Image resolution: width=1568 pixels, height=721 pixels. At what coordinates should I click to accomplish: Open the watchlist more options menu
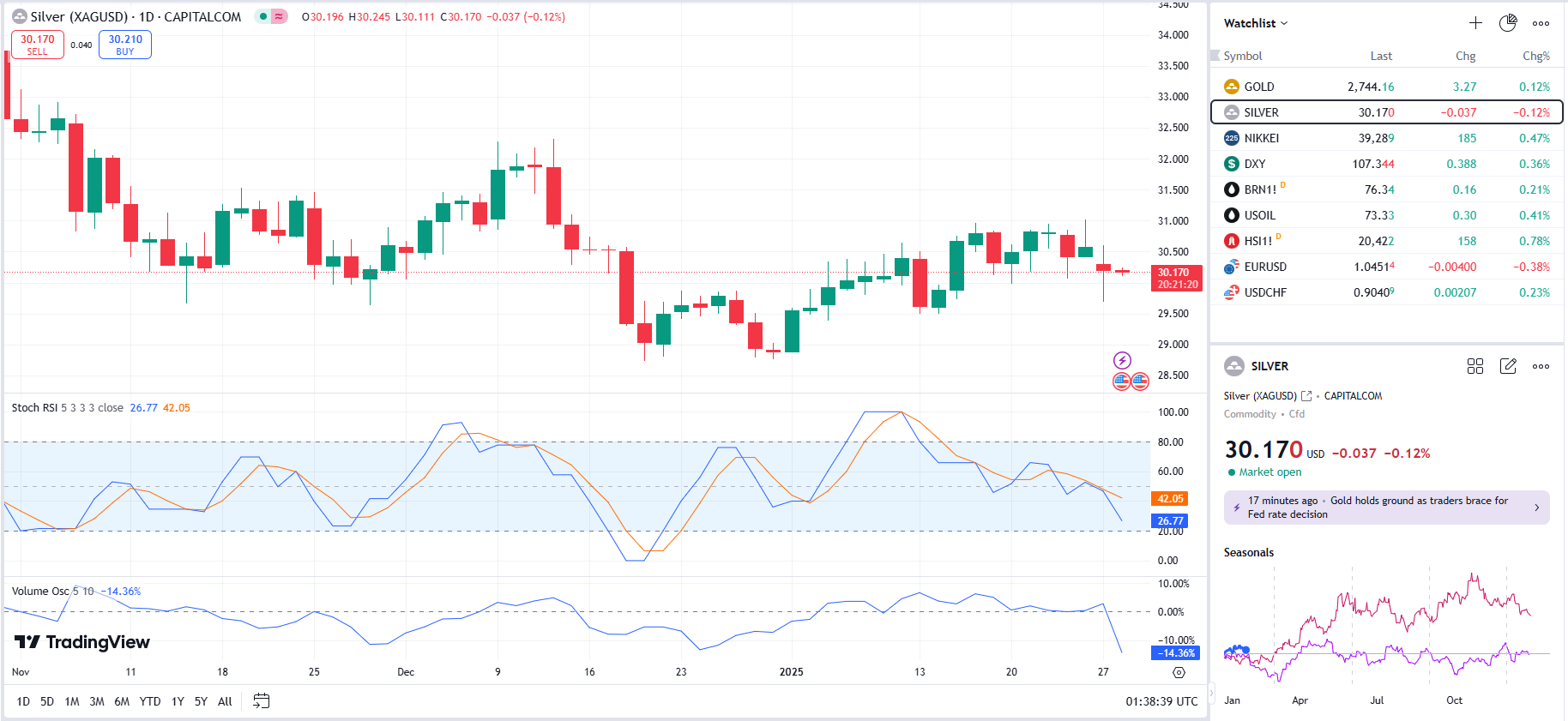click(1541, 23)
